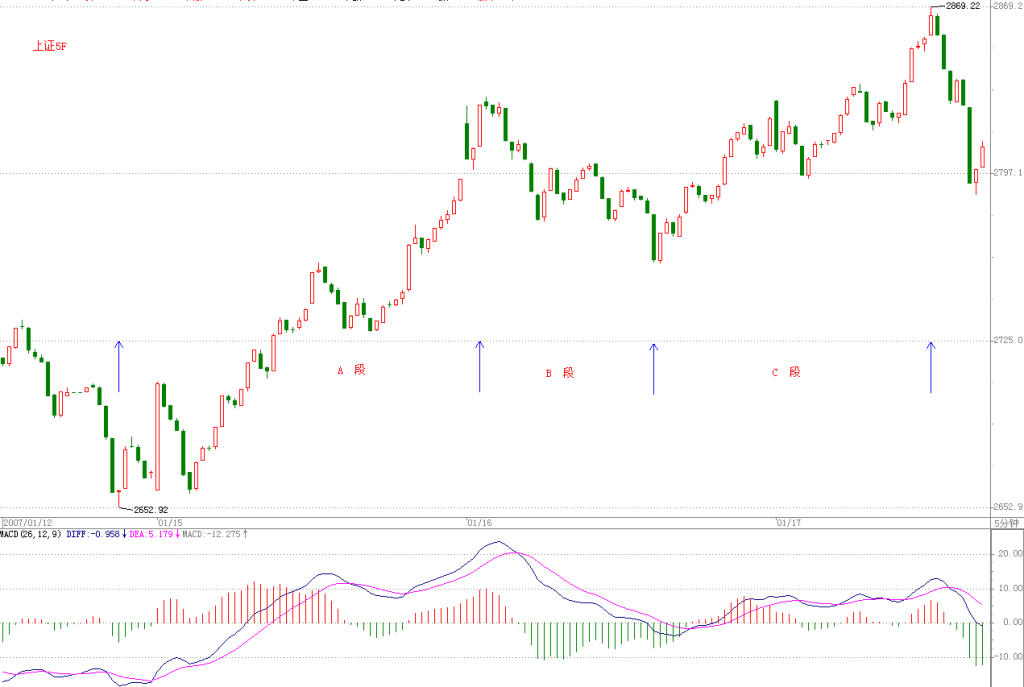Click the gray MACD -12.275 readout
1024x687 pixels.
point(215,534)
